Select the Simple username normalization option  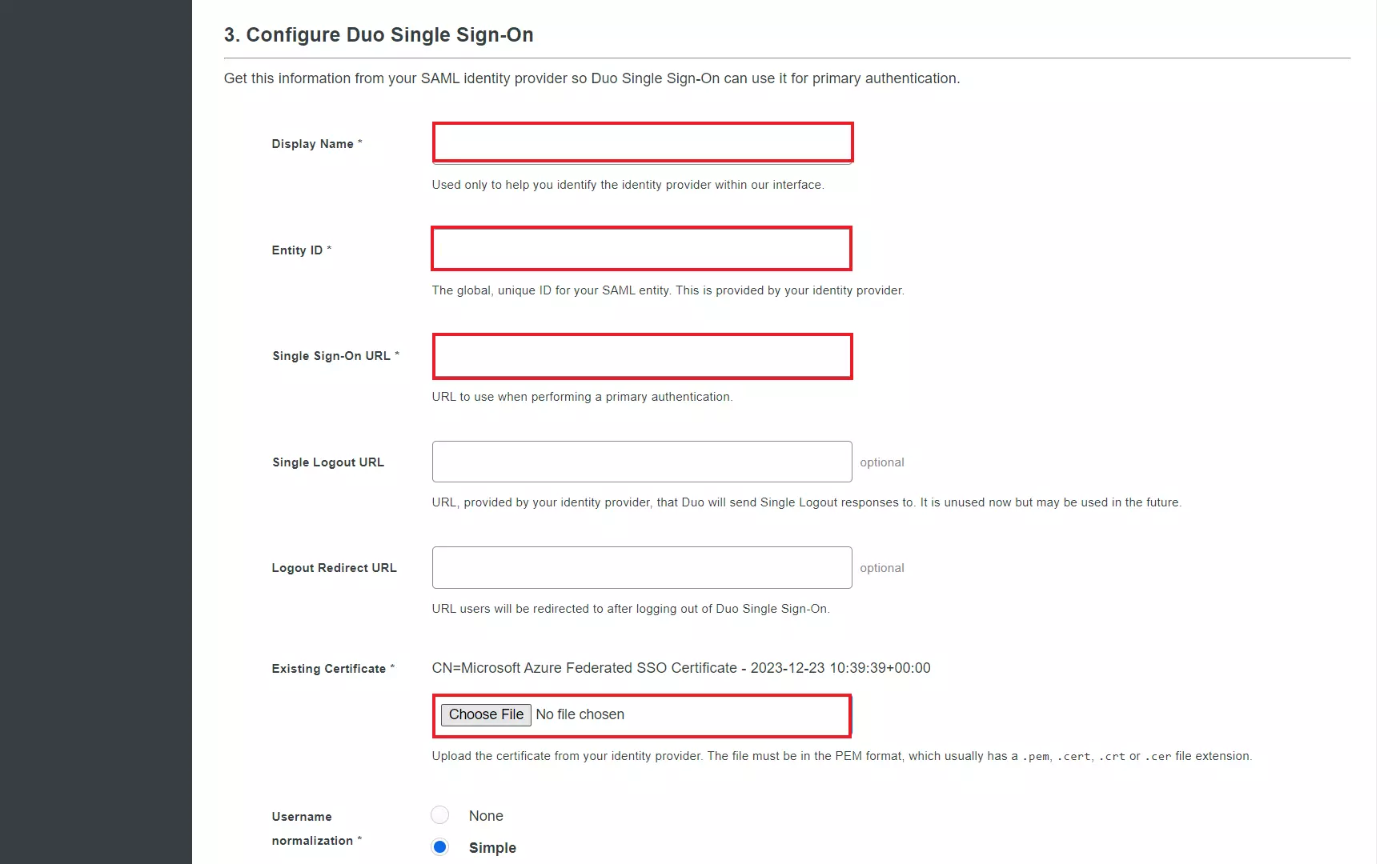[439, 847]
